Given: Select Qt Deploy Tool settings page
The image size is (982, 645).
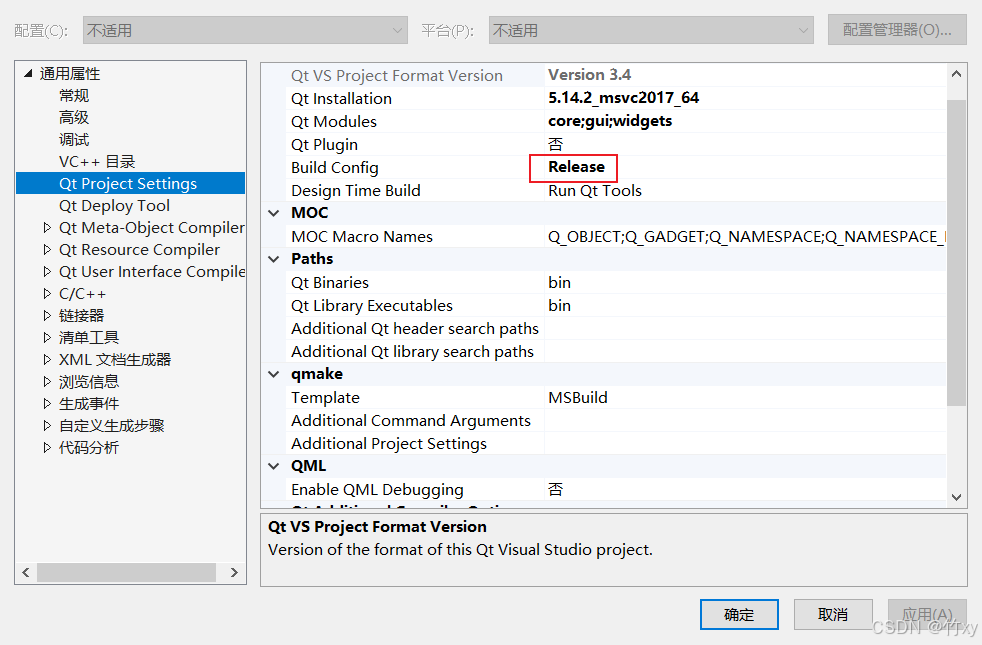Looking at the screenshot, I should pyautogui.click(x=114, y=205).
